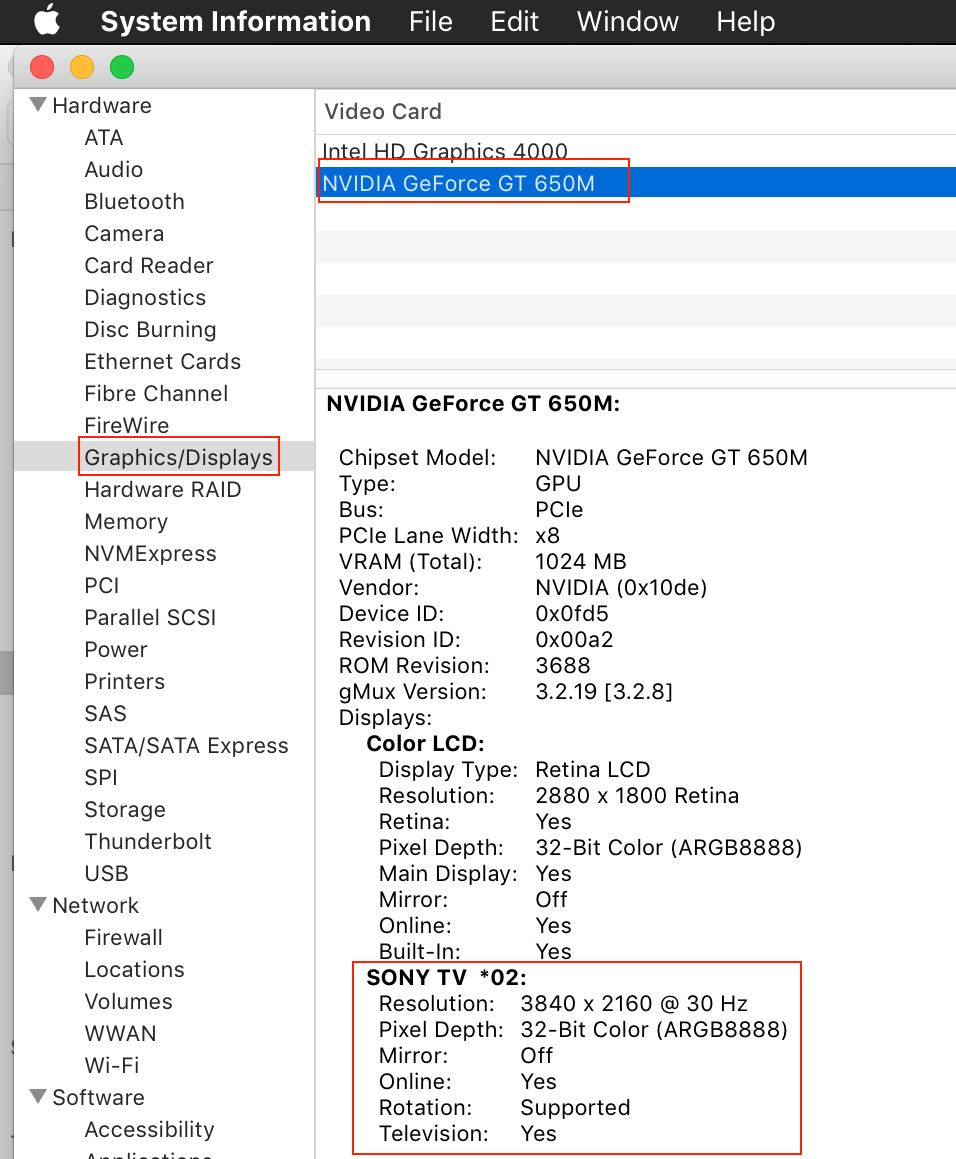
Task: Select NVMExpress in the sidebar
Action: 150,553
